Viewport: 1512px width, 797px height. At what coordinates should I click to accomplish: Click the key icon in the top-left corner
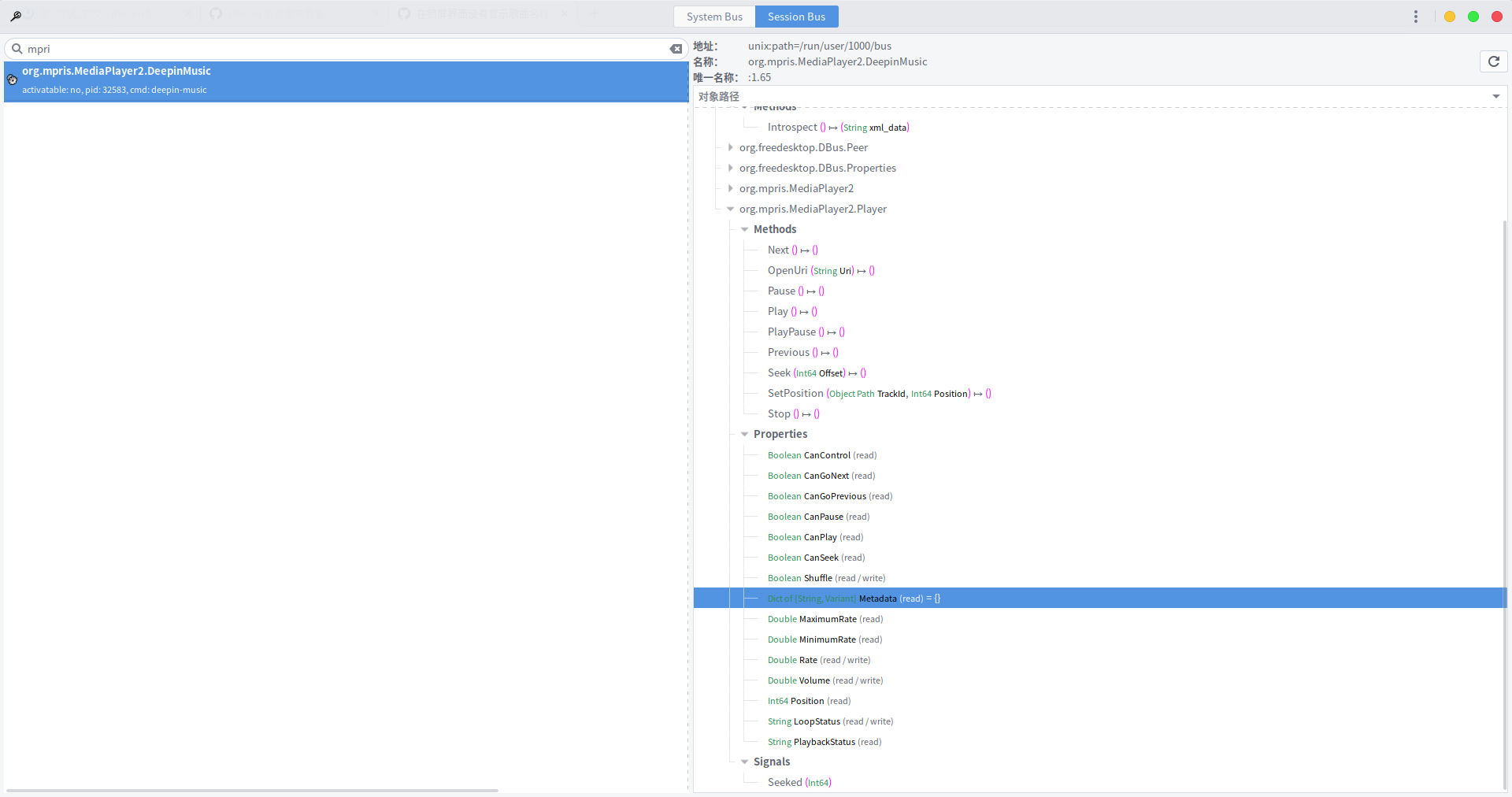(15, 15)
